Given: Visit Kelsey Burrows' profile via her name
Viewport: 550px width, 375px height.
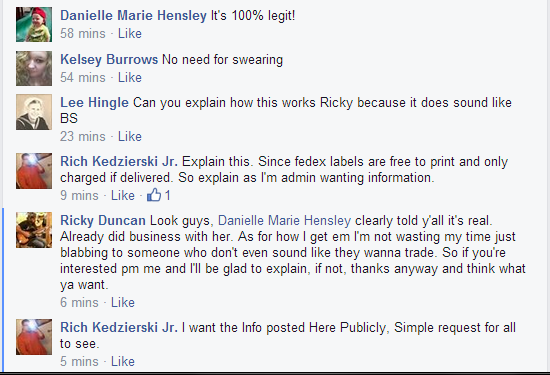Looking at the screenshot, I should pyautogui.click(x=109, y=59).
